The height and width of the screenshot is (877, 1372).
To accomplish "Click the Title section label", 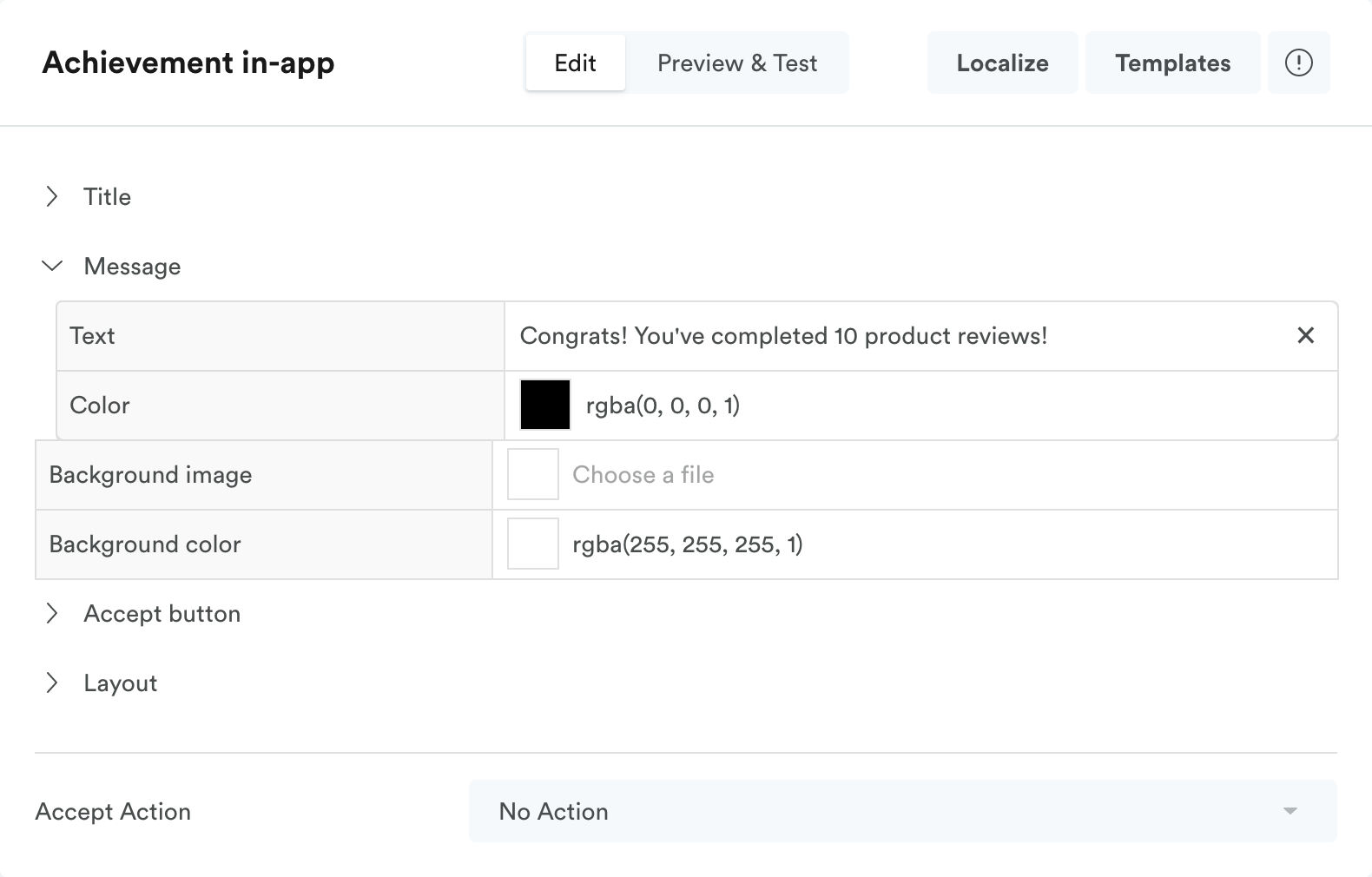I will (107, 197).
